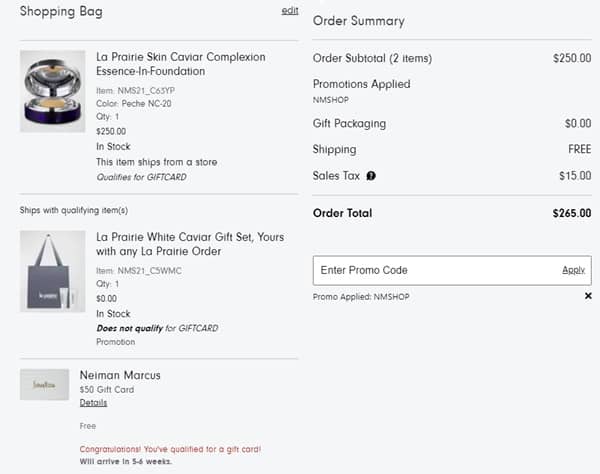
Task: Click the 'Qualifies for GIFTCARD' note
Action: coord(141,177)
